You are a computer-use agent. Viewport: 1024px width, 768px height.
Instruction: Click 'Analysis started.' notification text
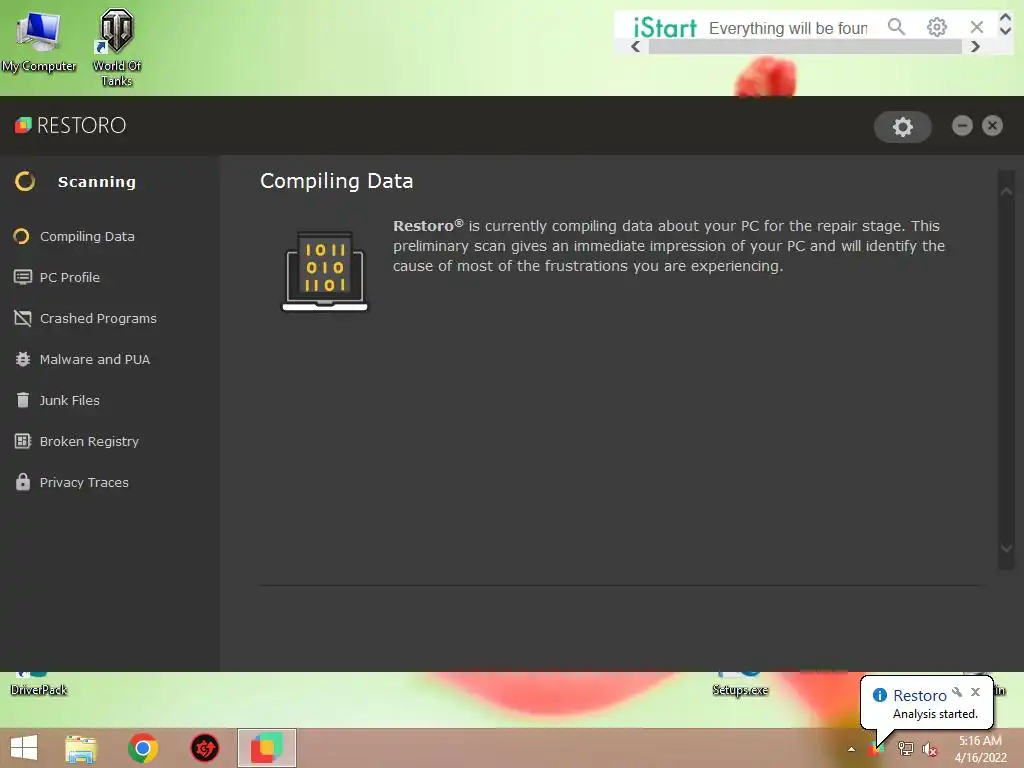(x=935, y=714)
